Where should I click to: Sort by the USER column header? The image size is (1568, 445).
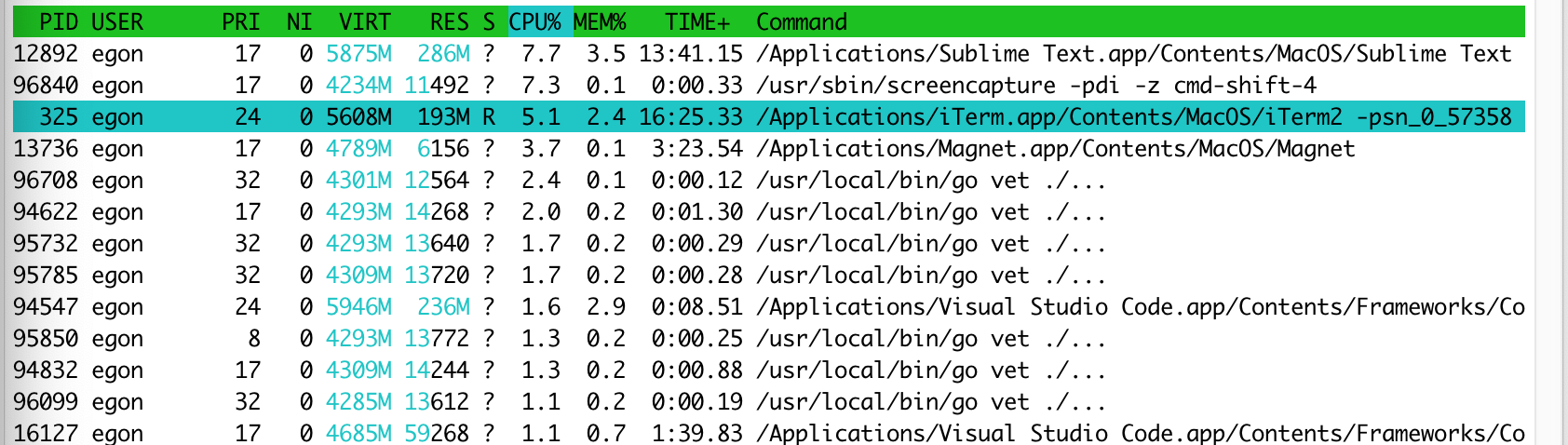tap(117, 21)
